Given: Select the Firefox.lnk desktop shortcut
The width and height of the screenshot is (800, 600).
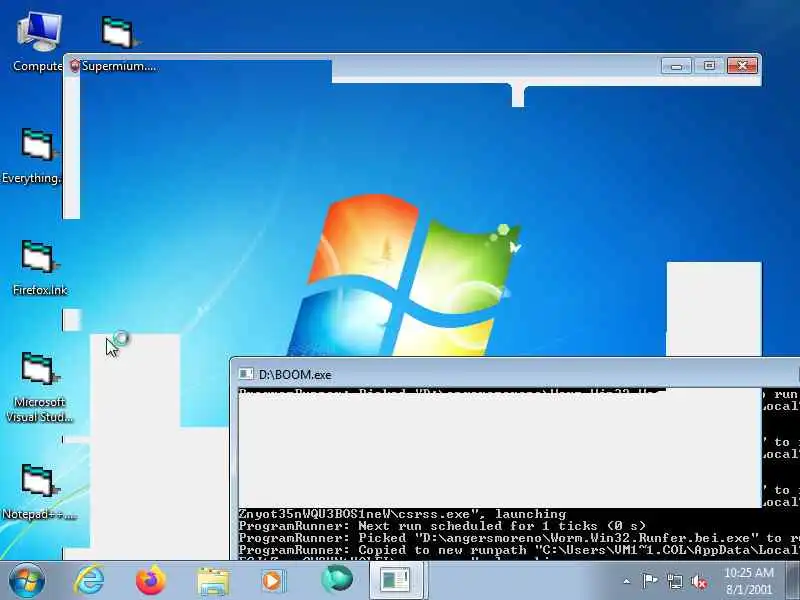Looking at the screenshot, I should pyautogui.click(x=40, y=267).
